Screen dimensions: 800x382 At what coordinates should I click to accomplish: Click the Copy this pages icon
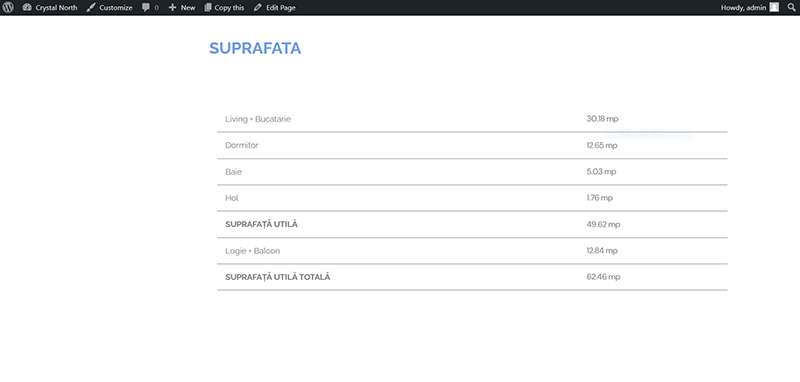tap(208, 8)
